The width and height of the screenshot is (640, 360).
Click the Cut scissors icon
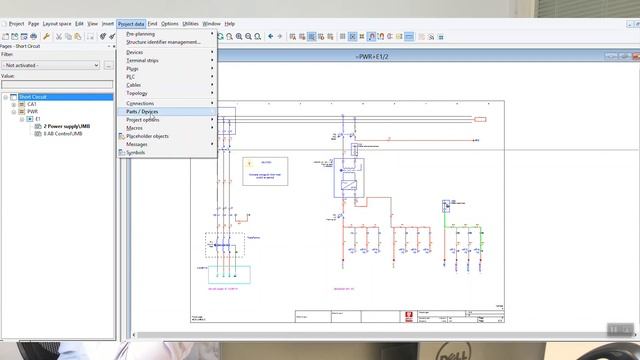pyautogui.click(x=59, y=37)
